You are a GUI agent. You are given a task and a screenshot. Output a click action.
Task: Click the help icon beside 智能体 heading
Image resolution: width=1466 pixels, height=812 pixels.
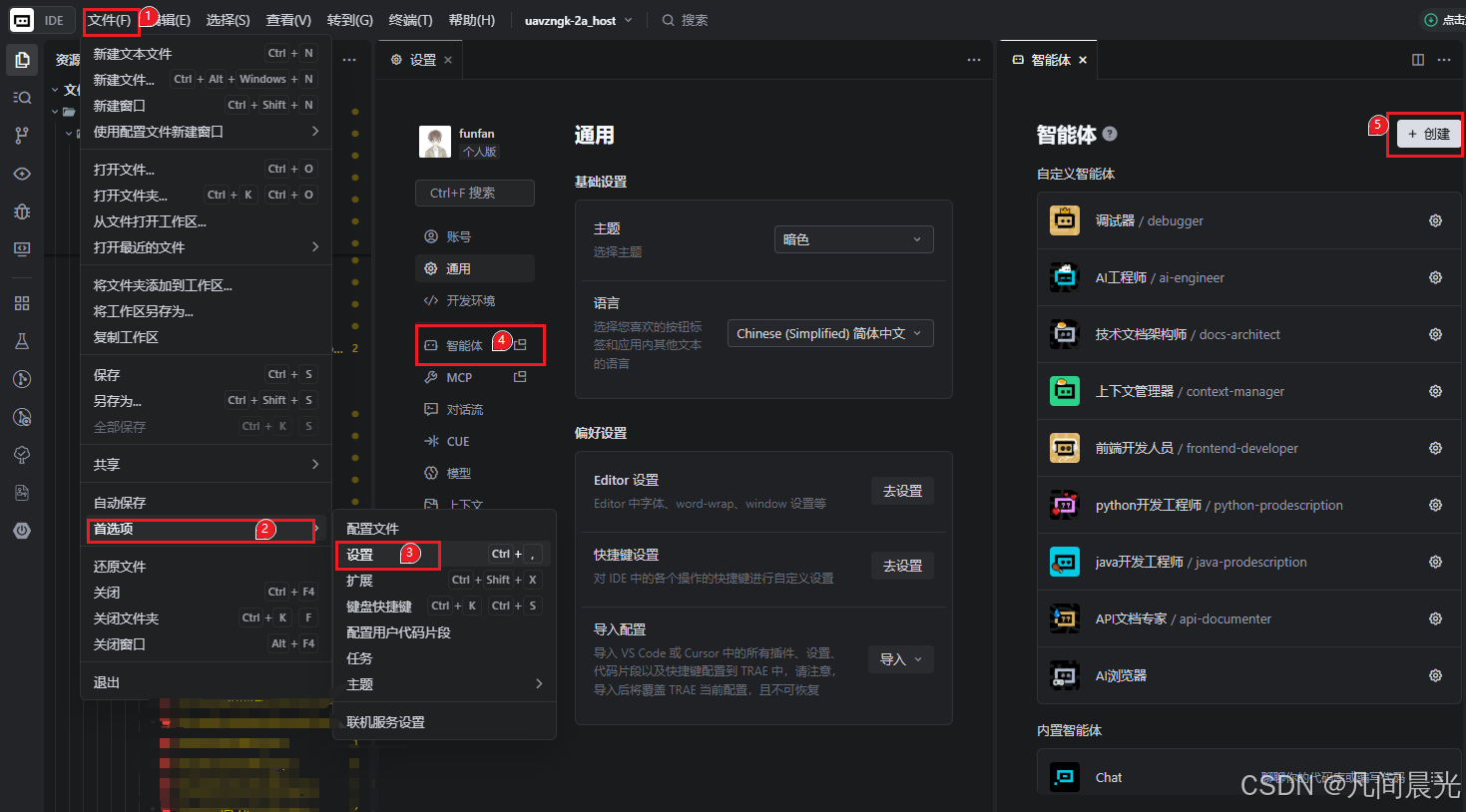[1110, 134]
